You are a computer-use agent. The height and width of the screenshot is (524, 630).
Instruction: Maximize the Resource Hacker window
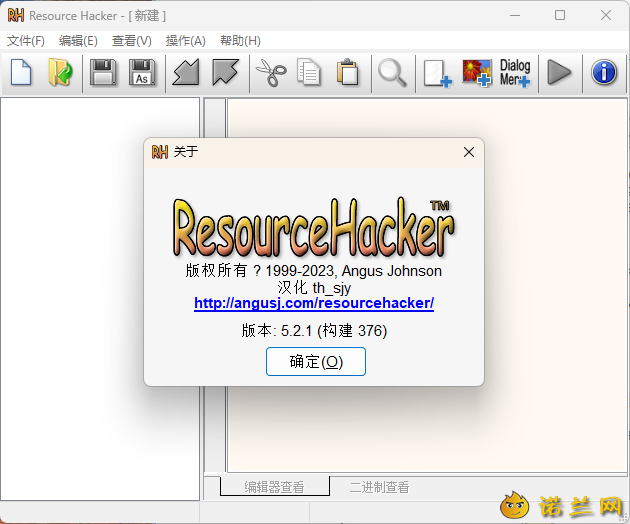560,15
